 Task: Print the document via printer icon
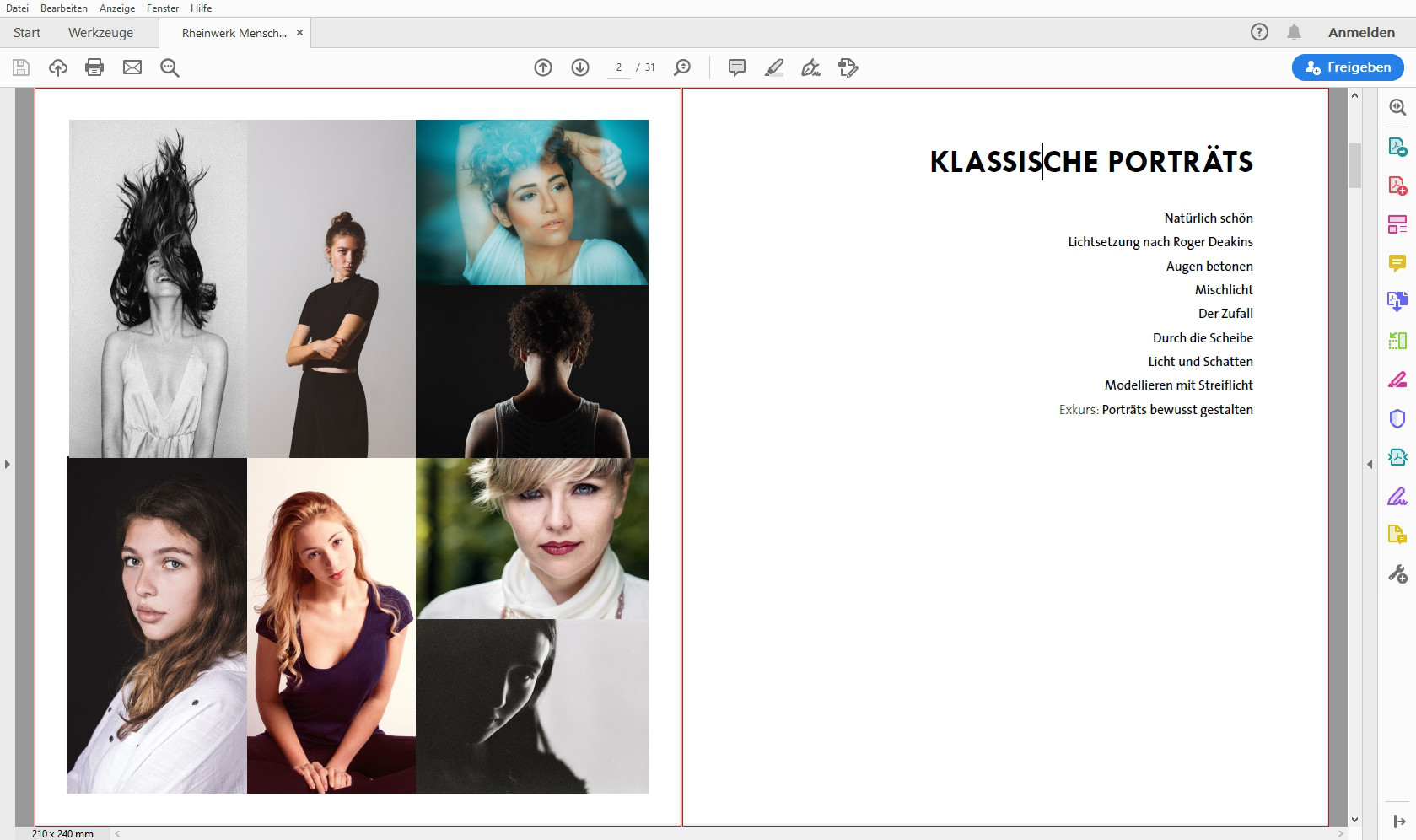[94, 67]
